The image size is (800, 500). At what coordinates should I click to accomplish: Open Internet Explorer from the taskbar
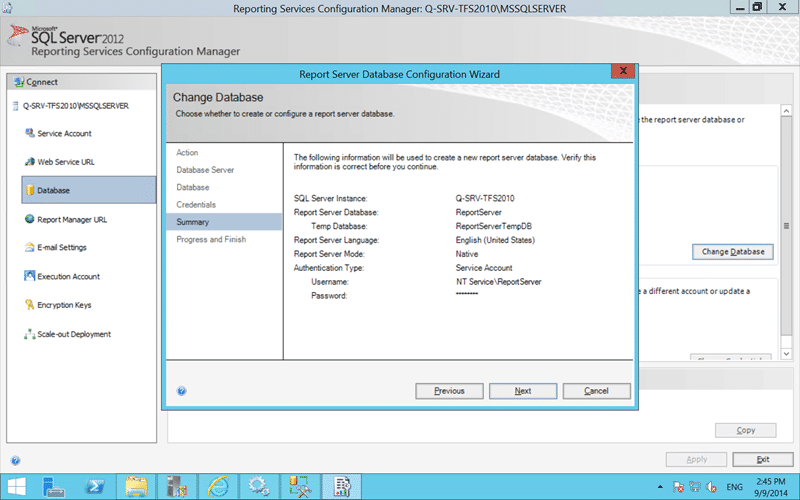[218, 487]
